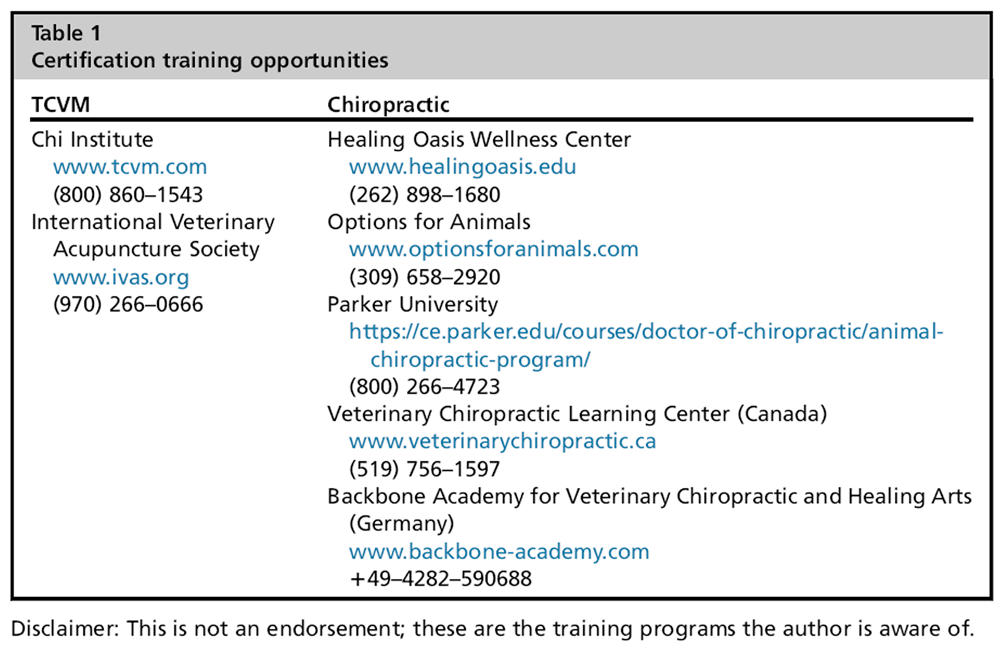Click the Disclaimer text below the table
Image resolution: width=1000 pixels, height=648 pixels.
tap(491, 628)
